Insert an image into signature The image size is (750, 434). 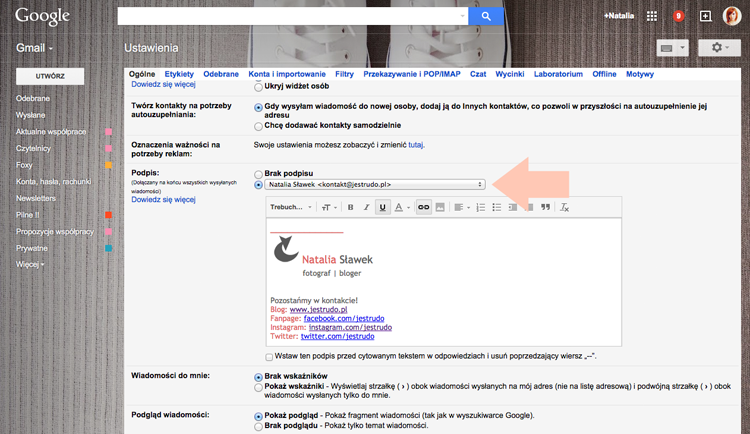point(440,207)
